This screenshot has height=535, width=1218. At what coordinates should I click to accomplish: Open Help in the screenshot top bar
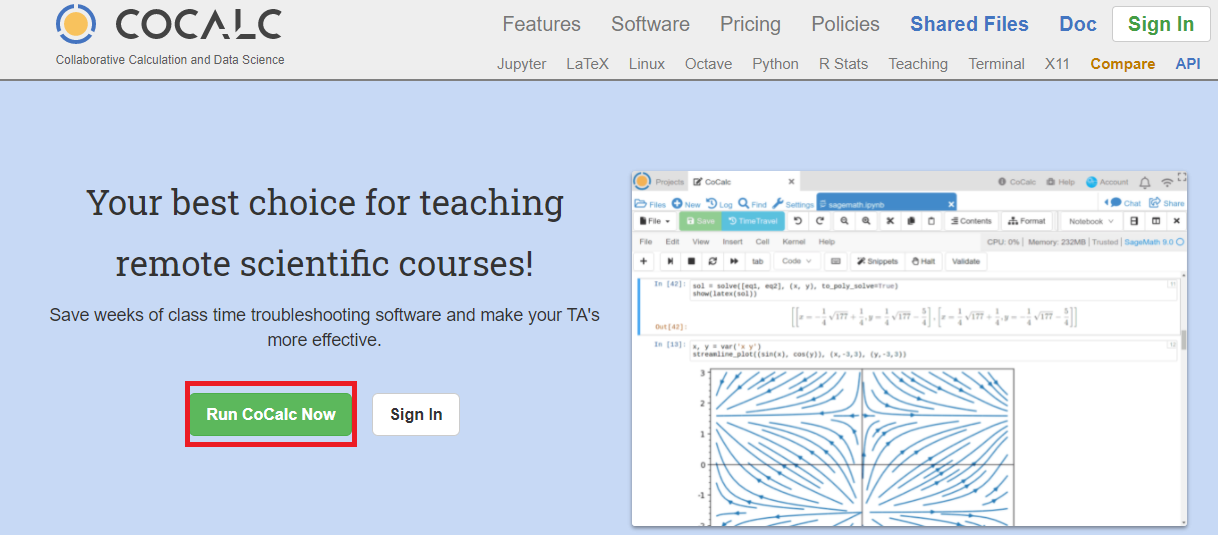tap(1060, 182)
